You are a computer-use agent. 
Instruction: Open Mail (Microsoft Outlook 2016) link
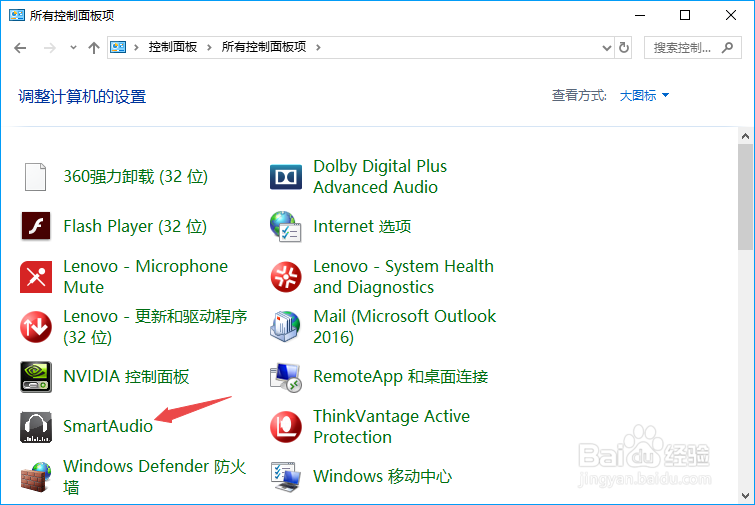click(x=404, y=326)
